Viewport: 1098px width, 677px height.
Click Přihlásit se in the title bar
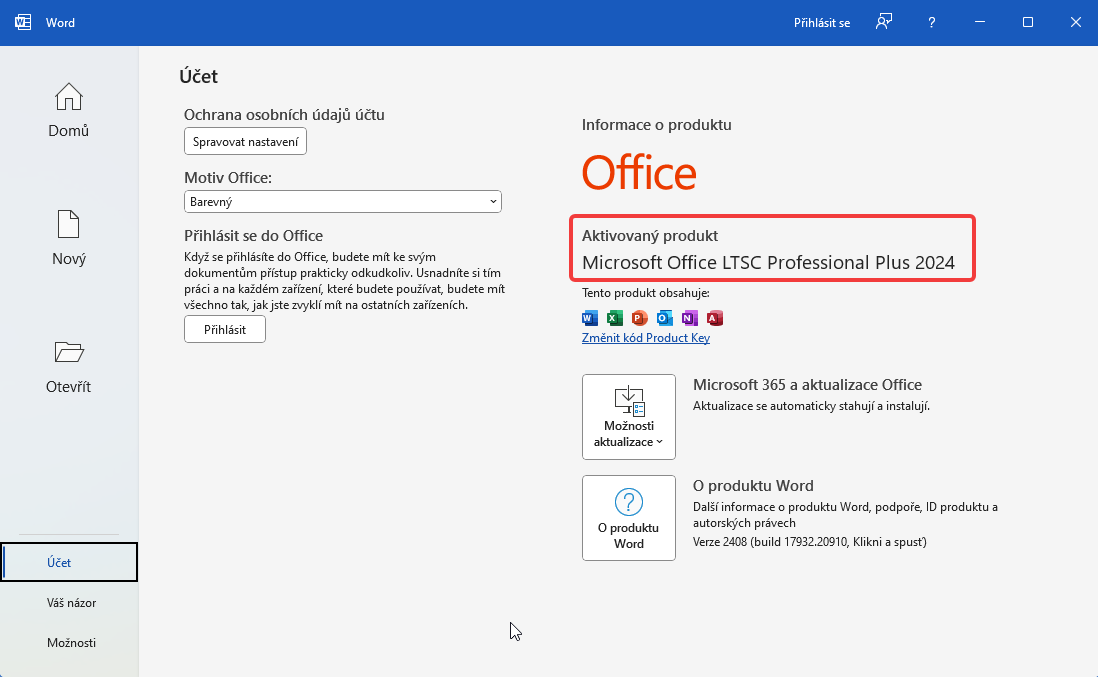(x=821, y=23)
